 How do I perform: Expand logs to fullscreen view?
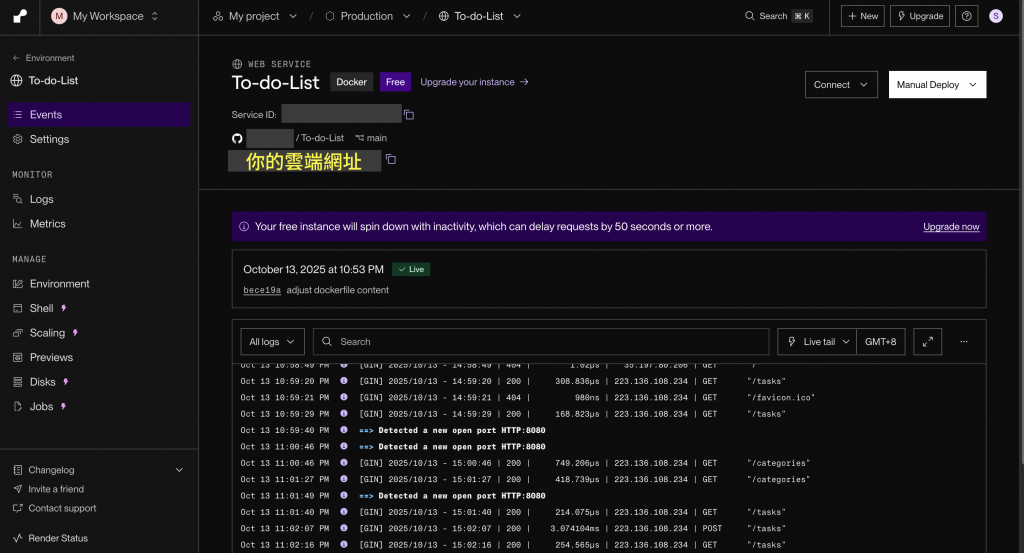927,341
